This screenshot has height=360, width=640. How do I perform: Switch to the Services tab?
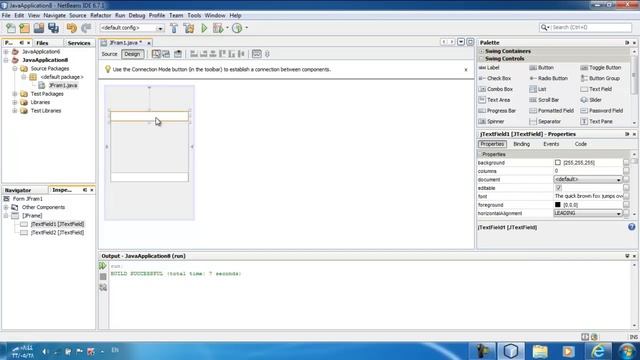point(79,43)
